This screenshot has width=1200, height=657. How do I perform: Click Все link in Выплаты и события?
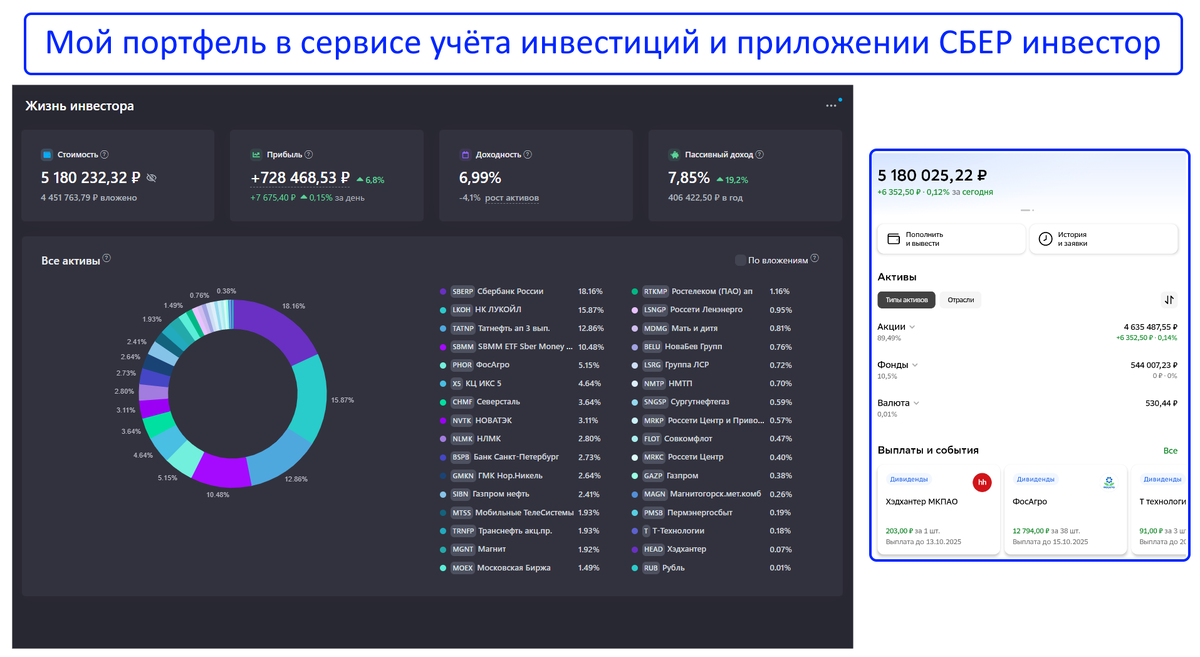(x=1170, y=451)
